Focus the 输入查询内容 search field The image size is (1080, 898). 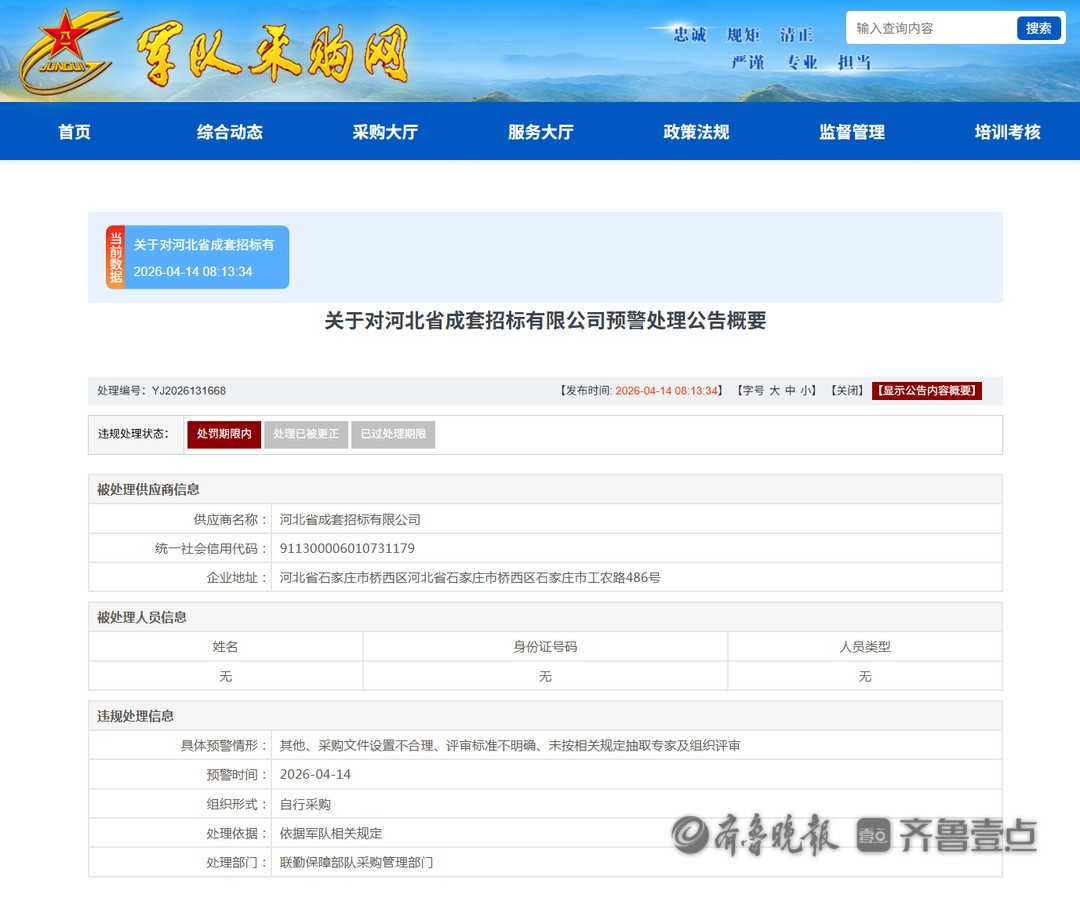point(930,28)
